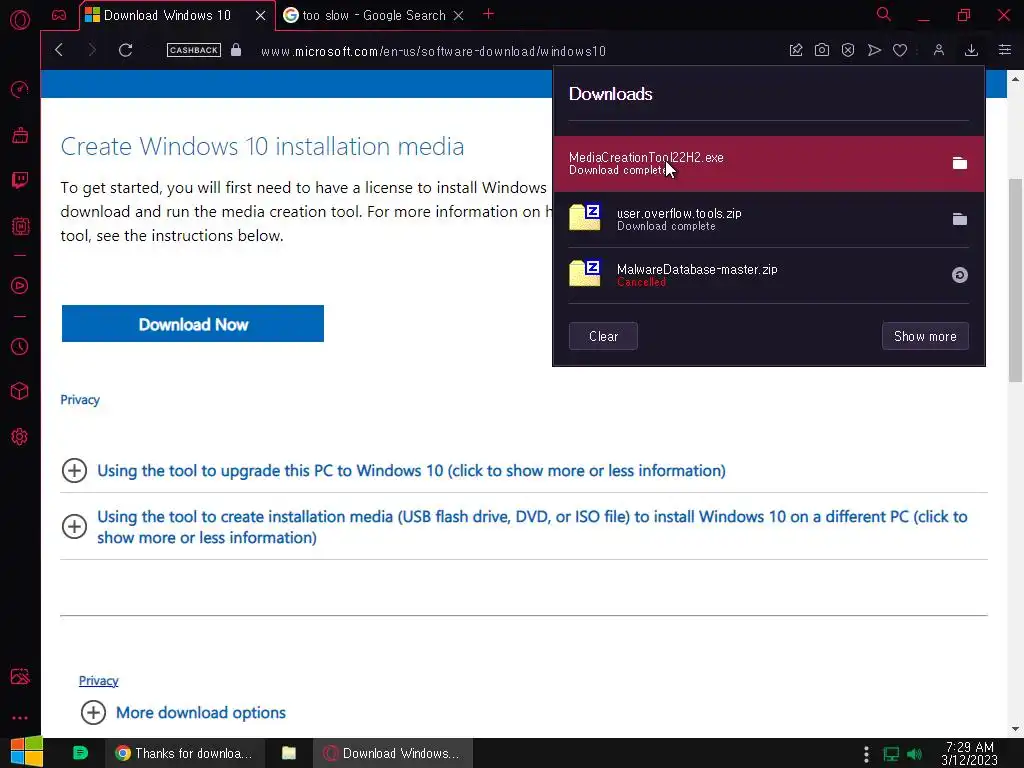Click the page vertical scrollbar thumb
The height and width of the screenshot is (768, 1024).
(1015, 280)
